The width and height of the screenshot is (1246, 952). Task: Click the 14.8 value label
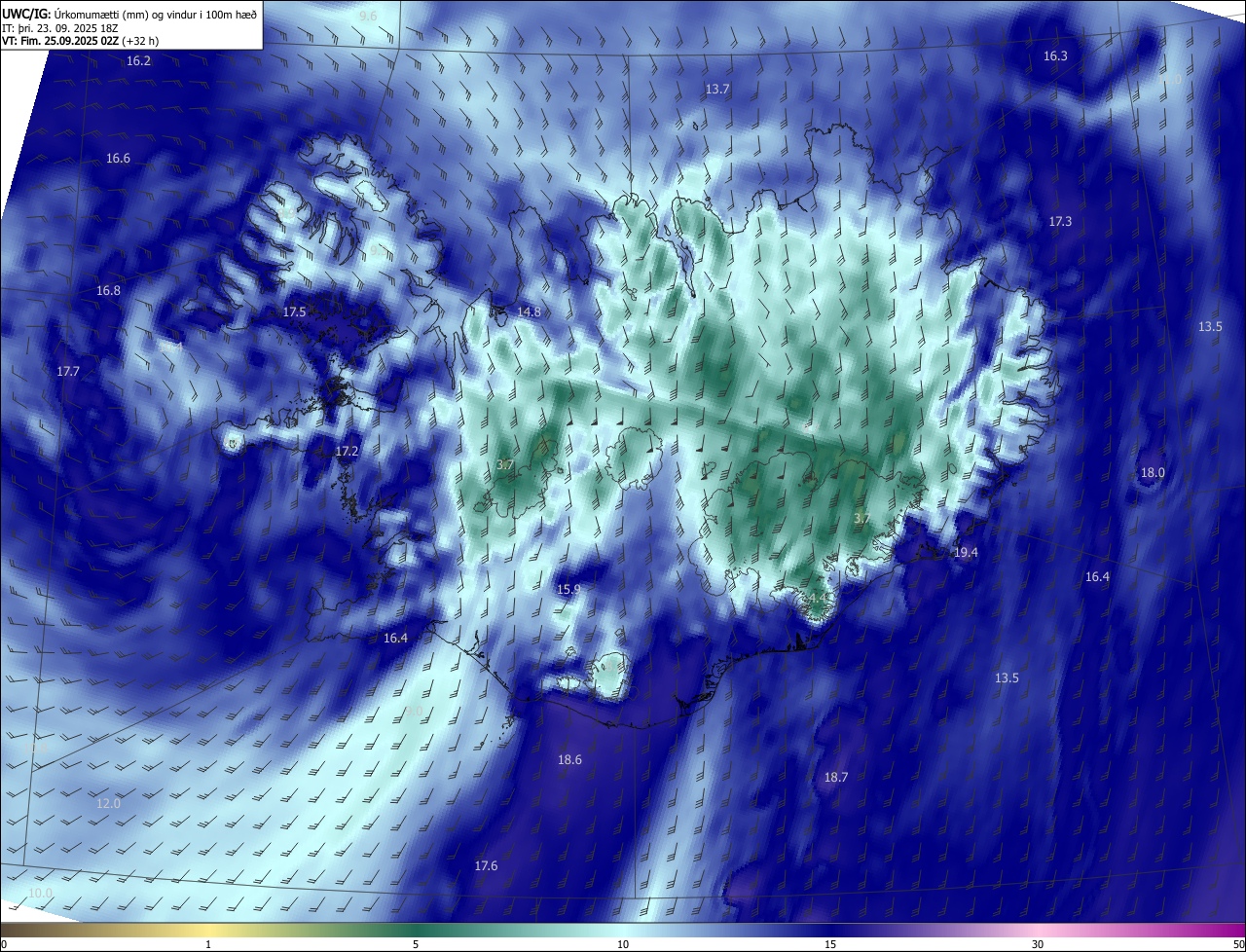click(529, 312)
